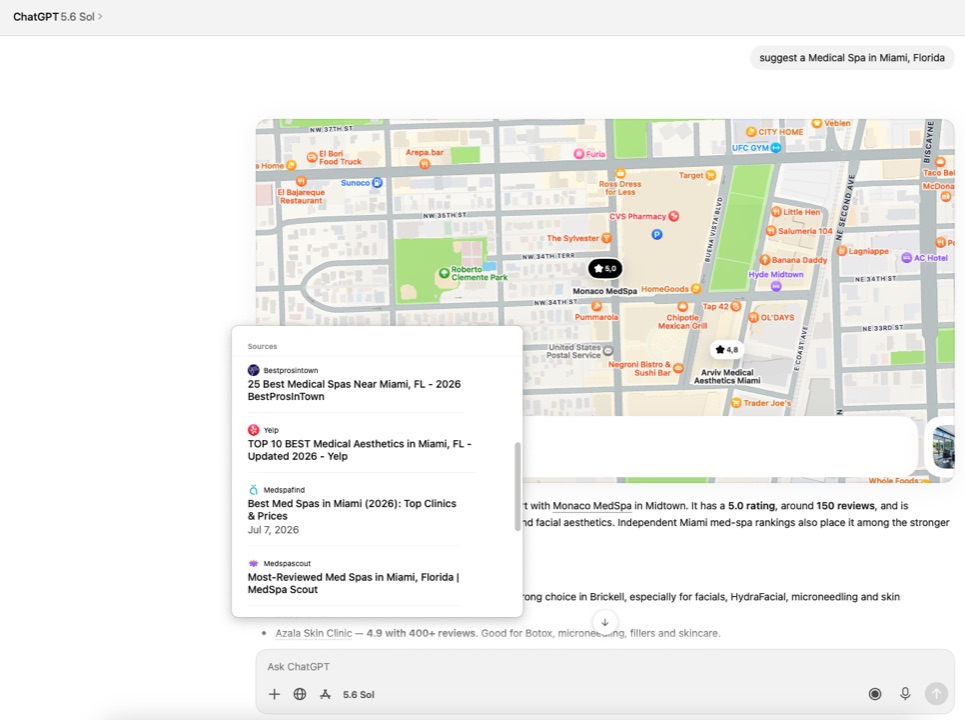Click the Sunoco gas station marker

377,183
